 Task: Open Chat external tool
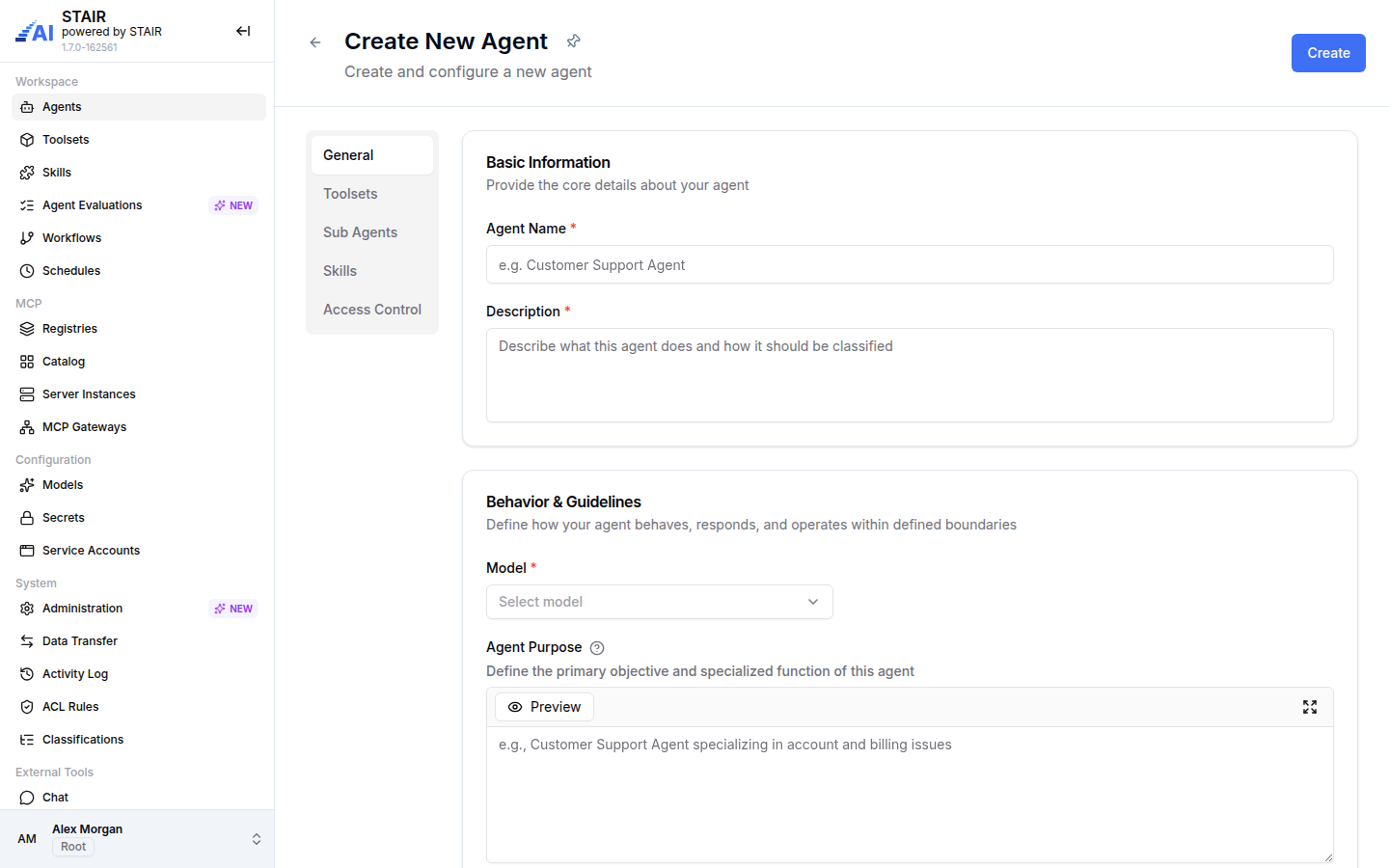click(139, 798)
